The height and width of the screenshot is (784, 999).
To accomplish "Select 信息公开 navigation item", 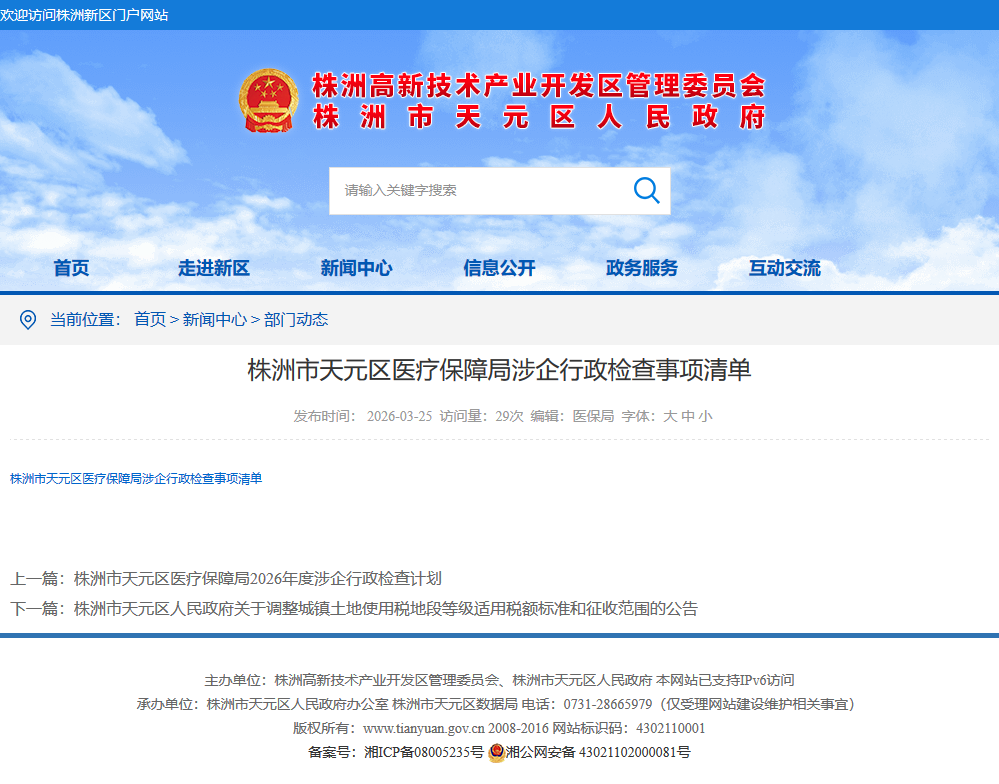I will pyautogui.click(x=499, y=268).
